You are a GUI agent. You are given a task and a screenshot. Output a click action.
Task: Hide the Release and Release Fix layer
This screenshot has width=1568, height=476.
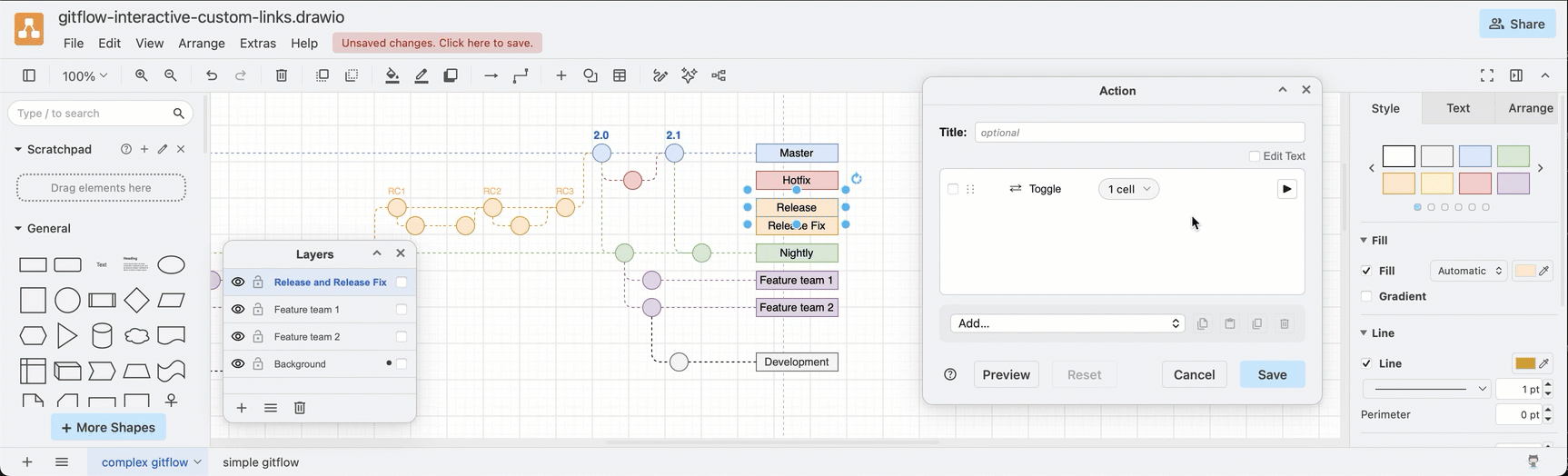(238, 283)
